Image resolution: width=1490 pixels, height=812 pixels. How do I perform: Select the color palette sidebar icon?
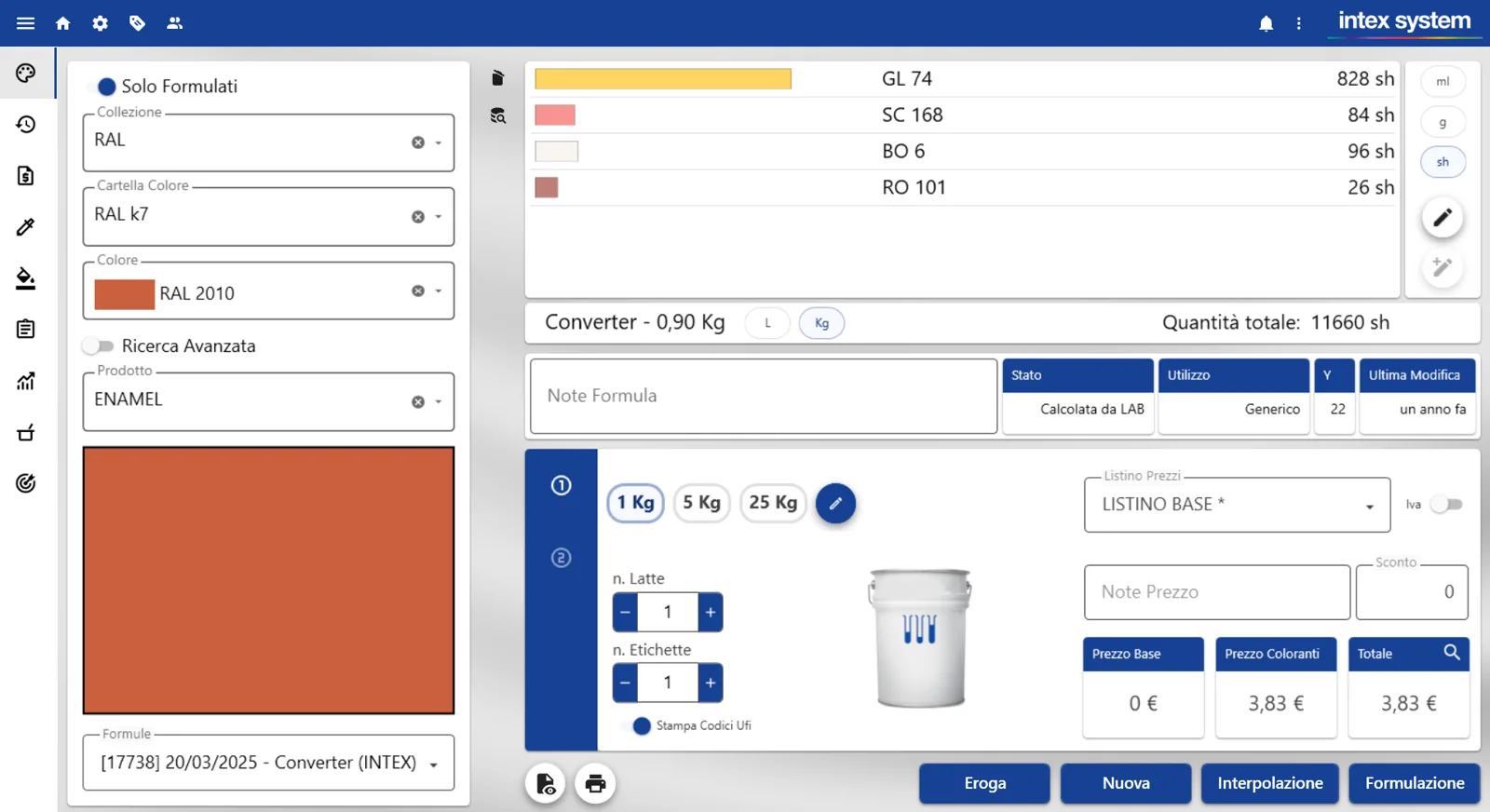pyautogui.click(x=26, y=73)
